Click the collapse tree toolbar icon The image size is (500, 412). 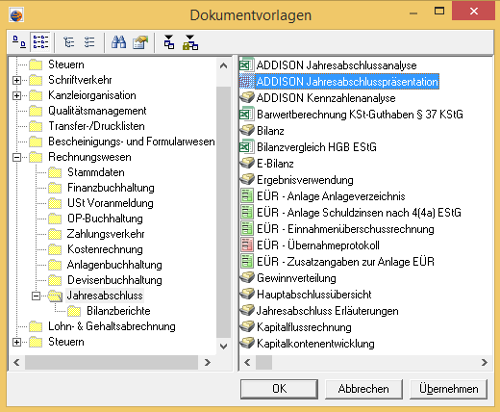(89, 42)
